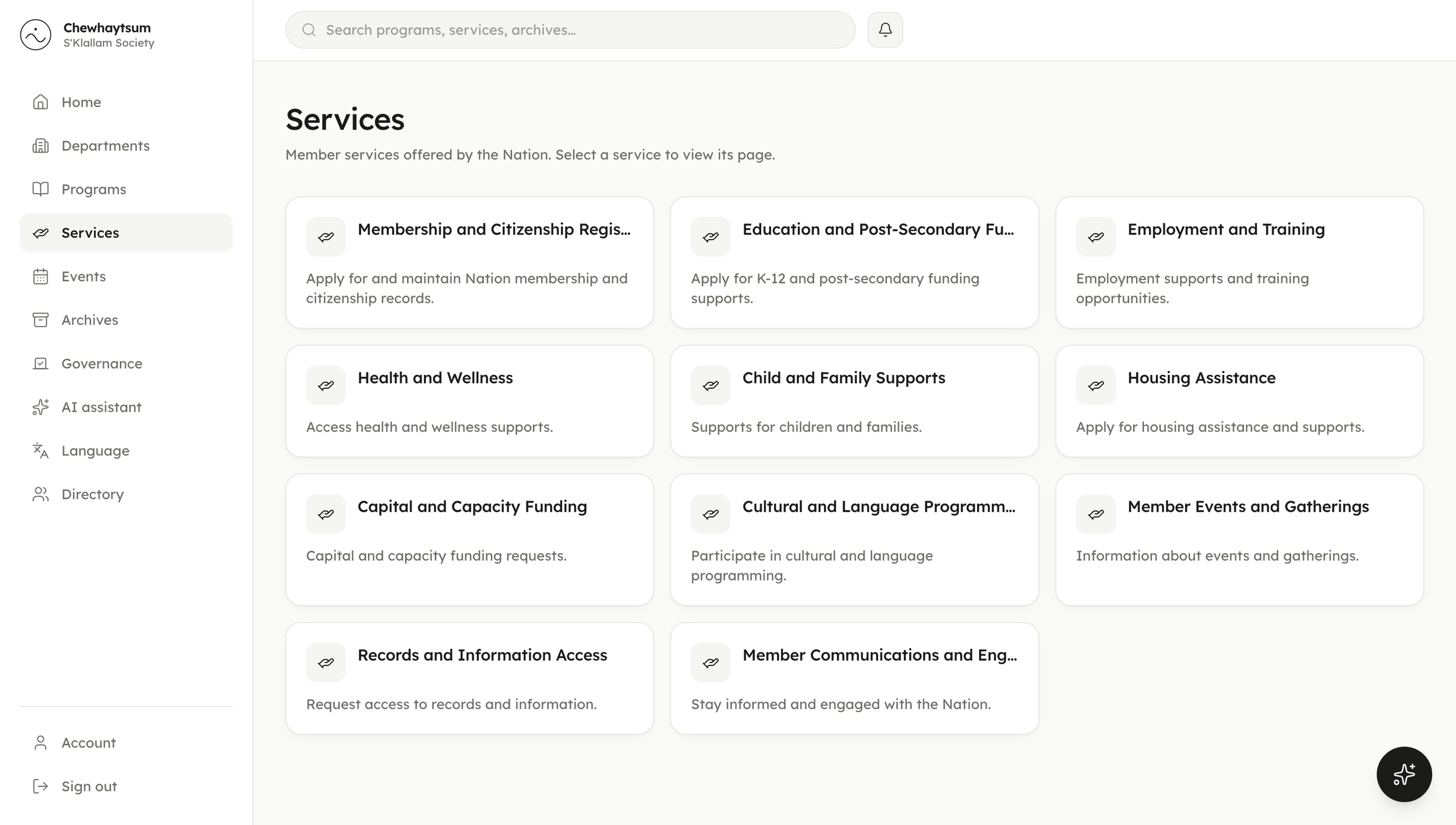Screen dimensions: 1456x825
Task: Open Records and Information Access title
Action: [482, 655]
